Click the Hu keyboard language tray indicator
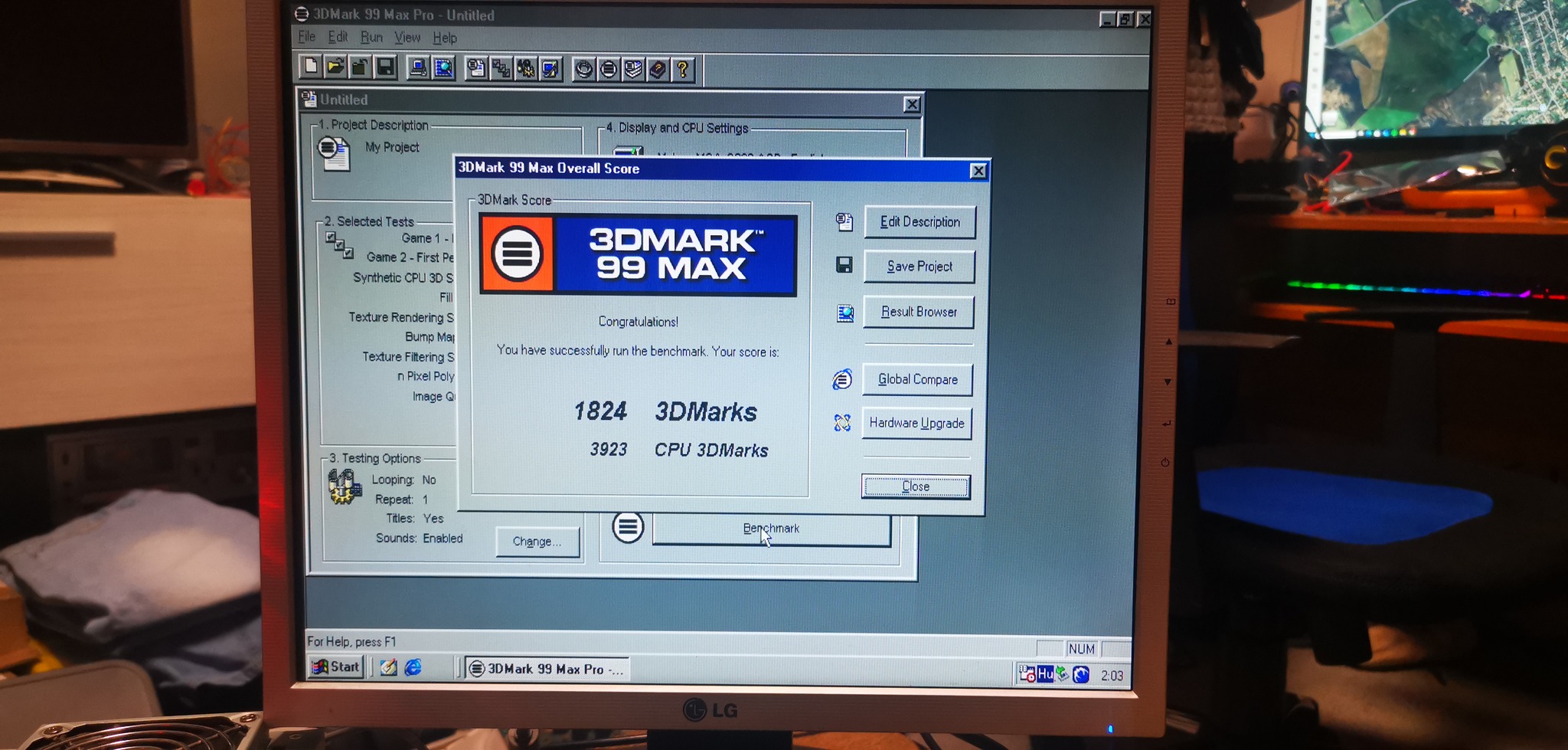This screenshot has height=750, width=1568. [1045, 674]
